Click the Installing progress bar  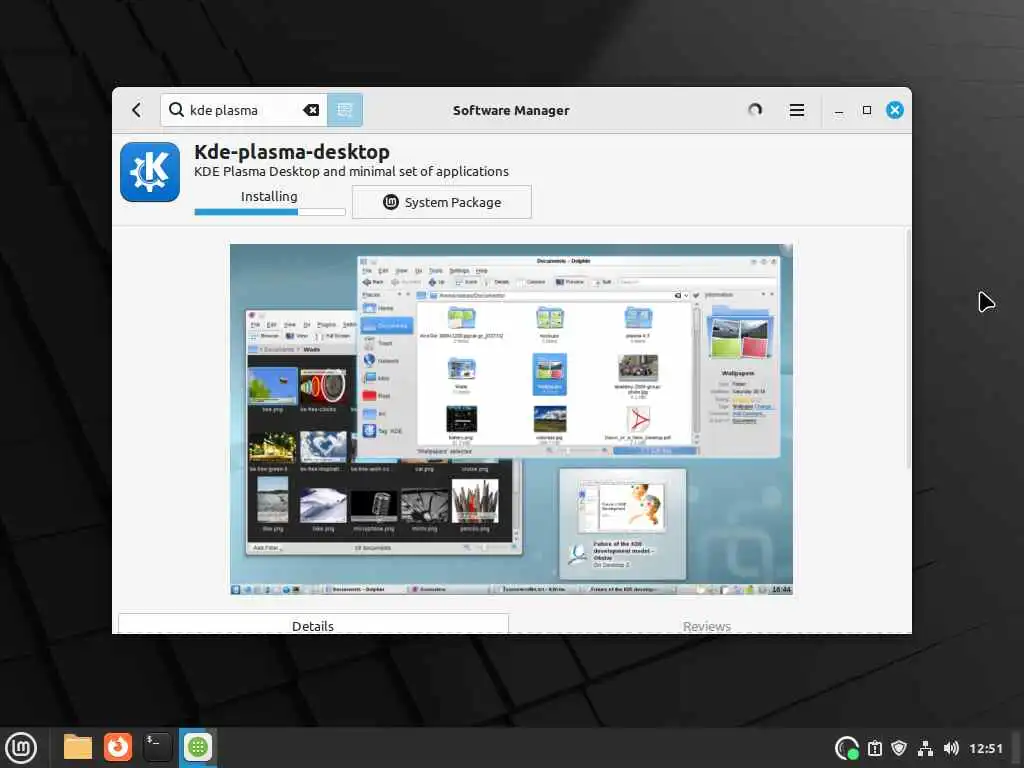tap(270, 212)
